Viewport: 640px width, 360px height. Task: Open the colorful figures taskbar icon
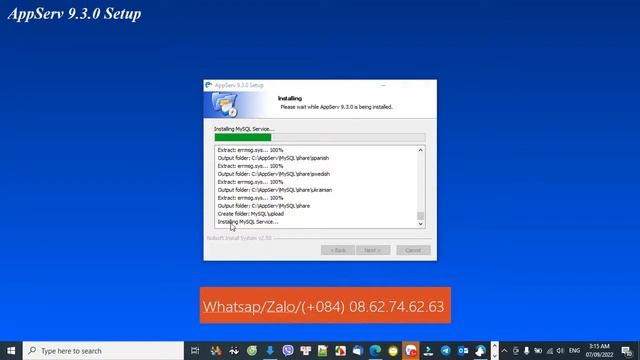pos(216,351)
